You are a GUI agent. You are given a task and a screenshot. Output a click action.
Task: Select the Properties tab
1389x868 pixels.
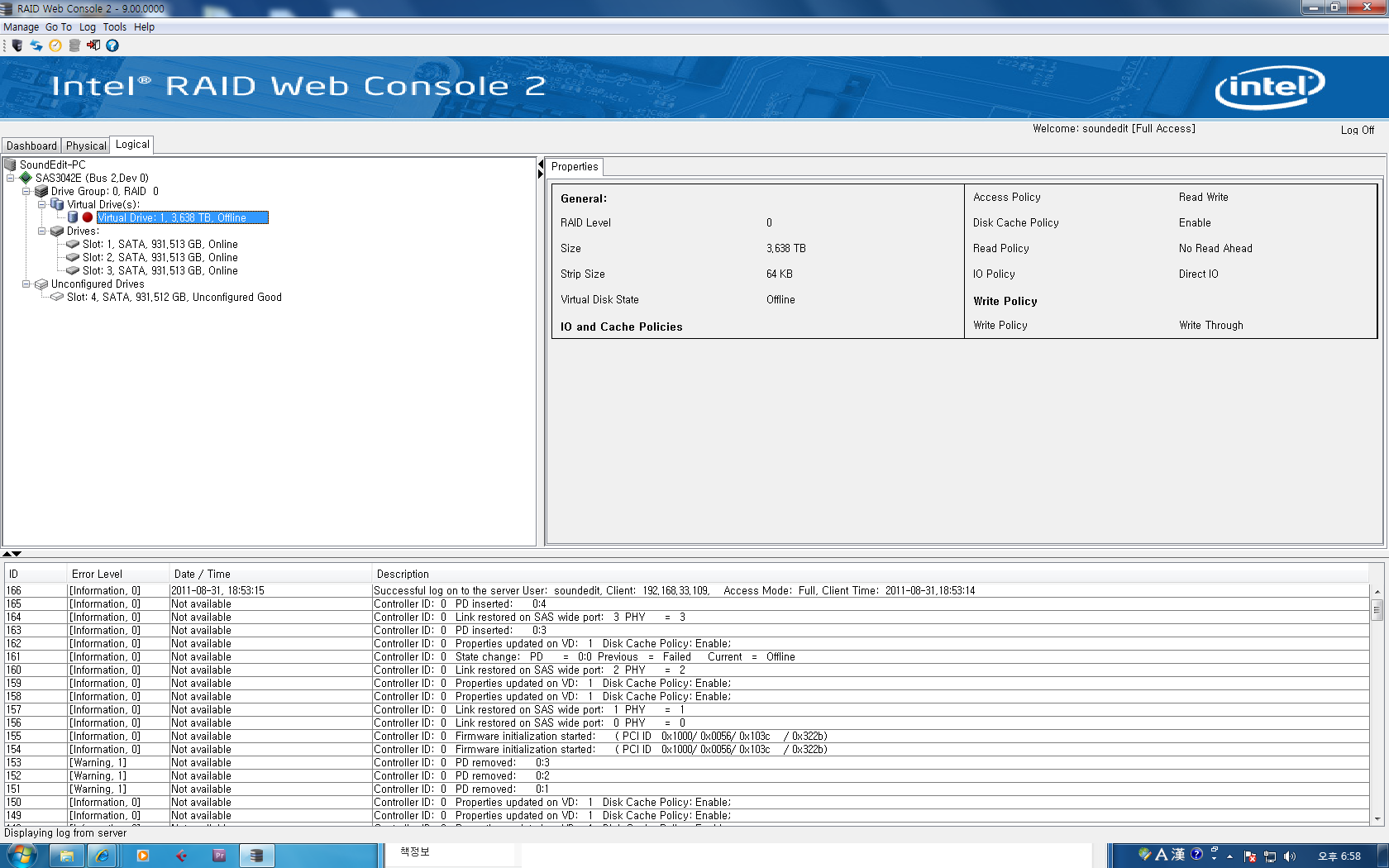point(575,167)
